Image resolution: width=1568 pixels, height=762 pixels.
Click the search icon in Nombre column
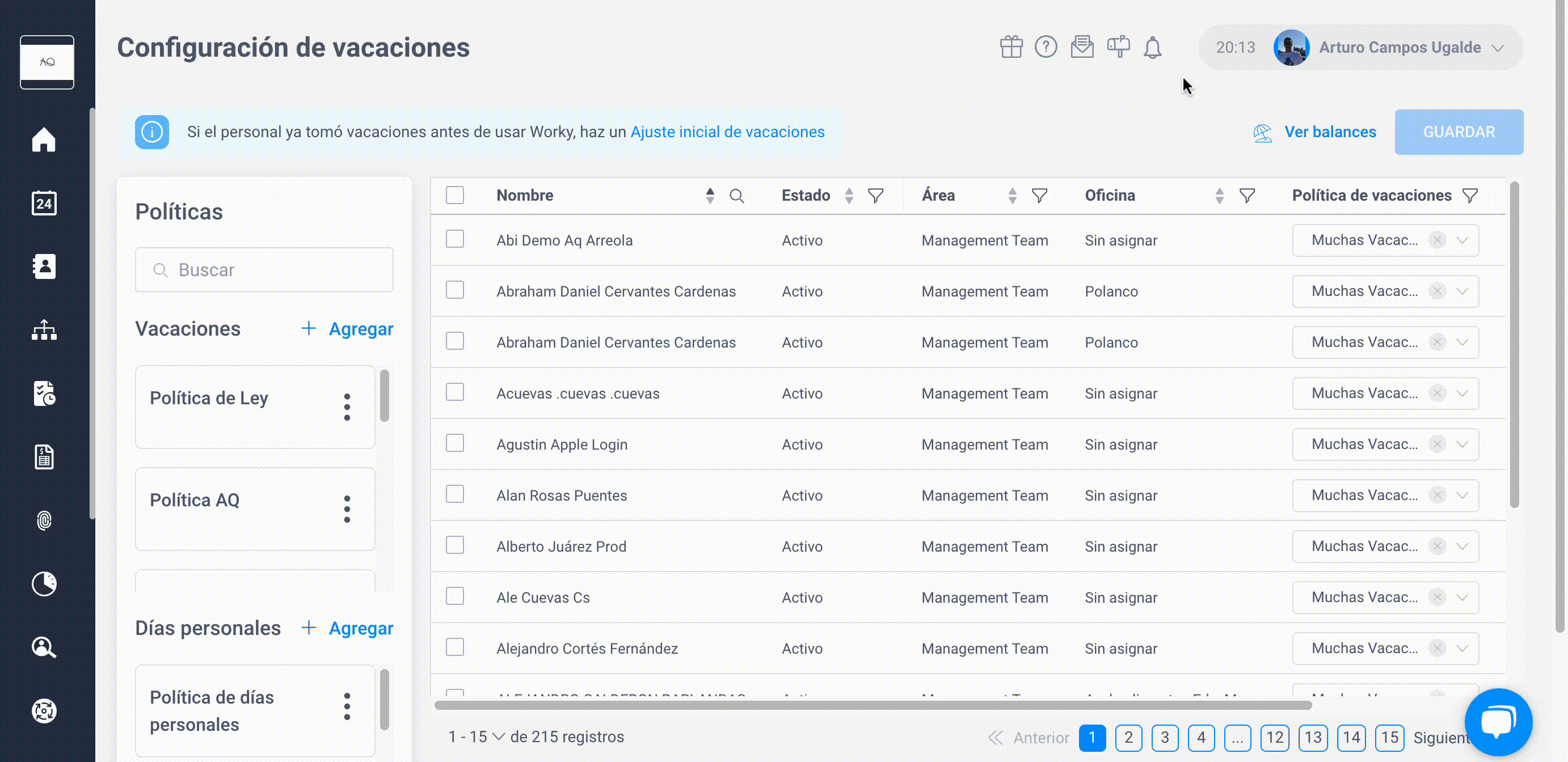pos(736,196)
